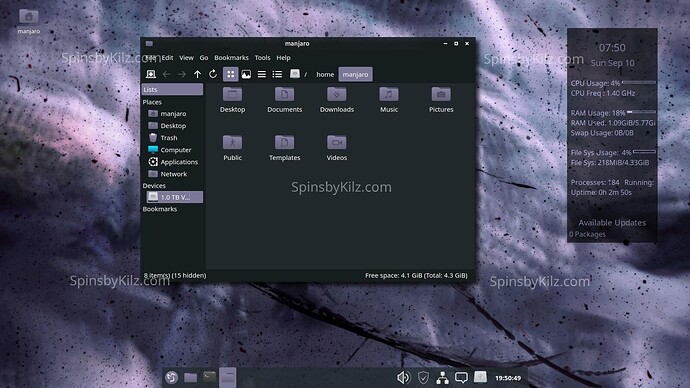This screenshot has height=388, width=690.
Task: Open a new tab with toolbar icon
Action: pos(150,74)
